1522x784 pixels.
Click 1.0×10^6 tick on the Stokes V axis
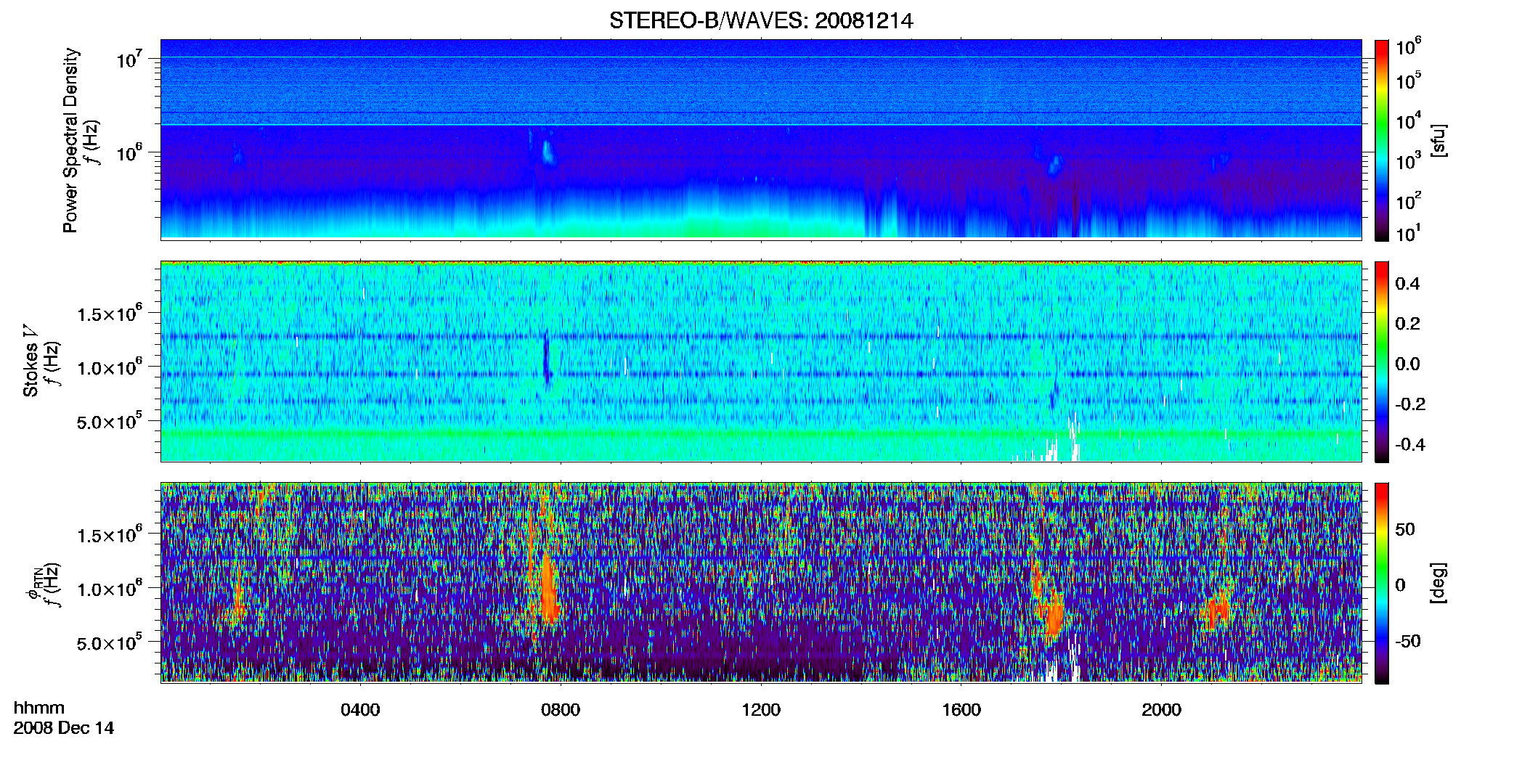(x=110, y=367)
